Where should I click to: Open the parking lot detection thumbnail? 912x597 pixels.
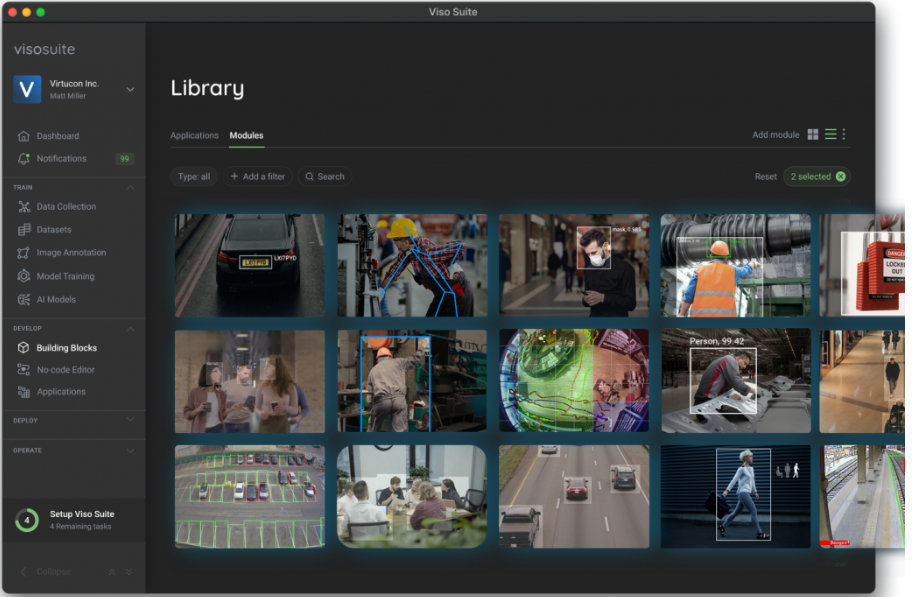point(250,496)
